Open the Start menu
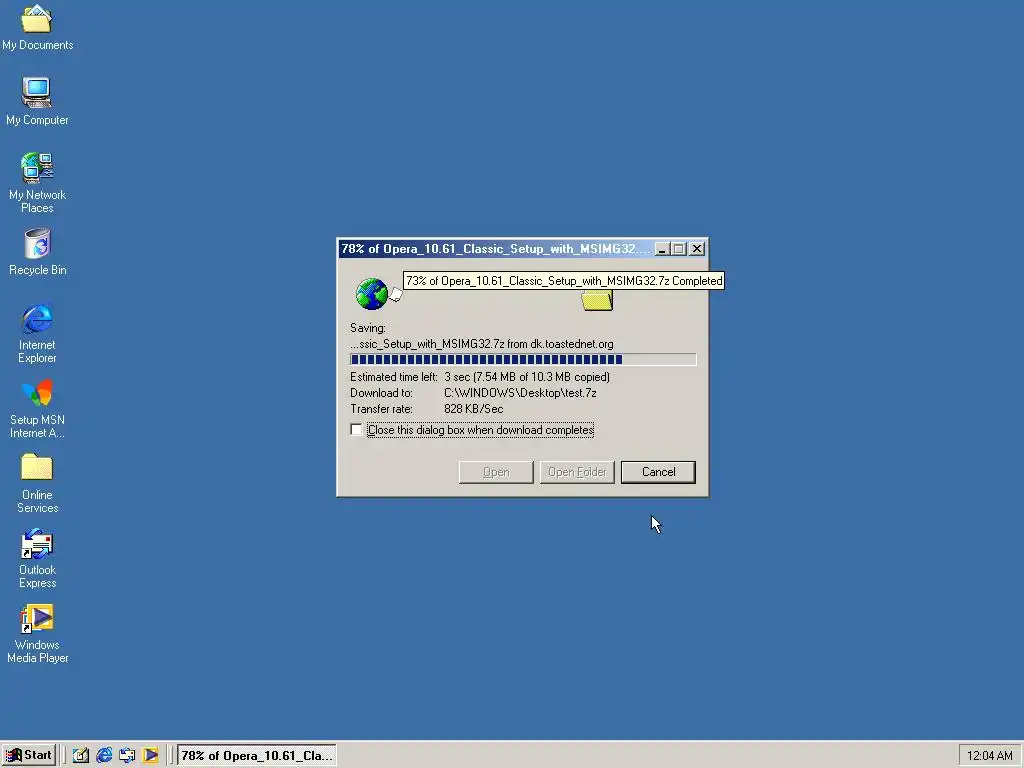This screenshot has width=1024, height=768. coord(29,755)
